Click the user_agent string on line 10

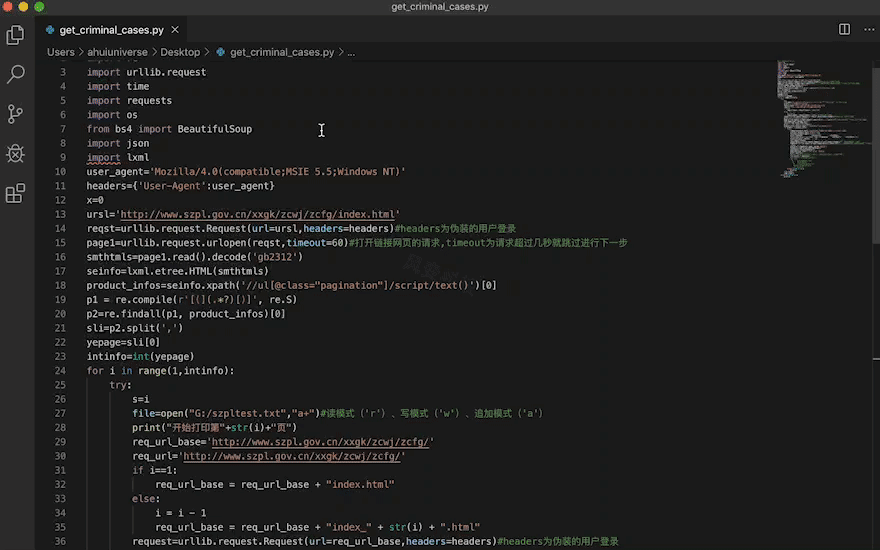click(x=279, y=172)
